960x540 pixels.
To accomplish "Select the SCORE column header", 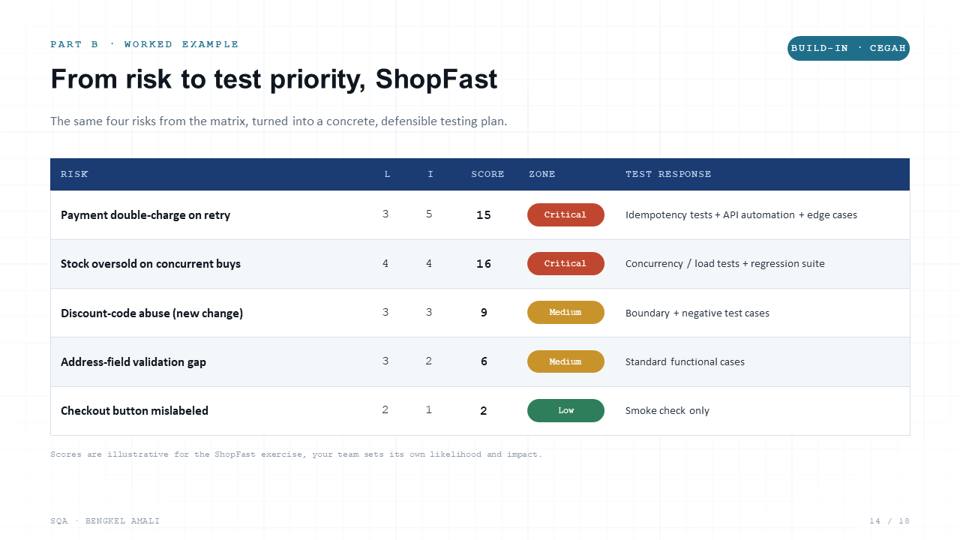I will click(487, 174).
